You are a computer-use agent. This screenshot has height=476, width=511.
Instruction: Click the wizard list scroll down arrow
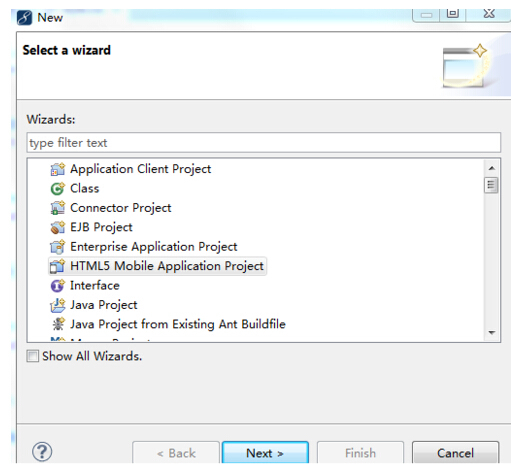[x=491, y=333]
